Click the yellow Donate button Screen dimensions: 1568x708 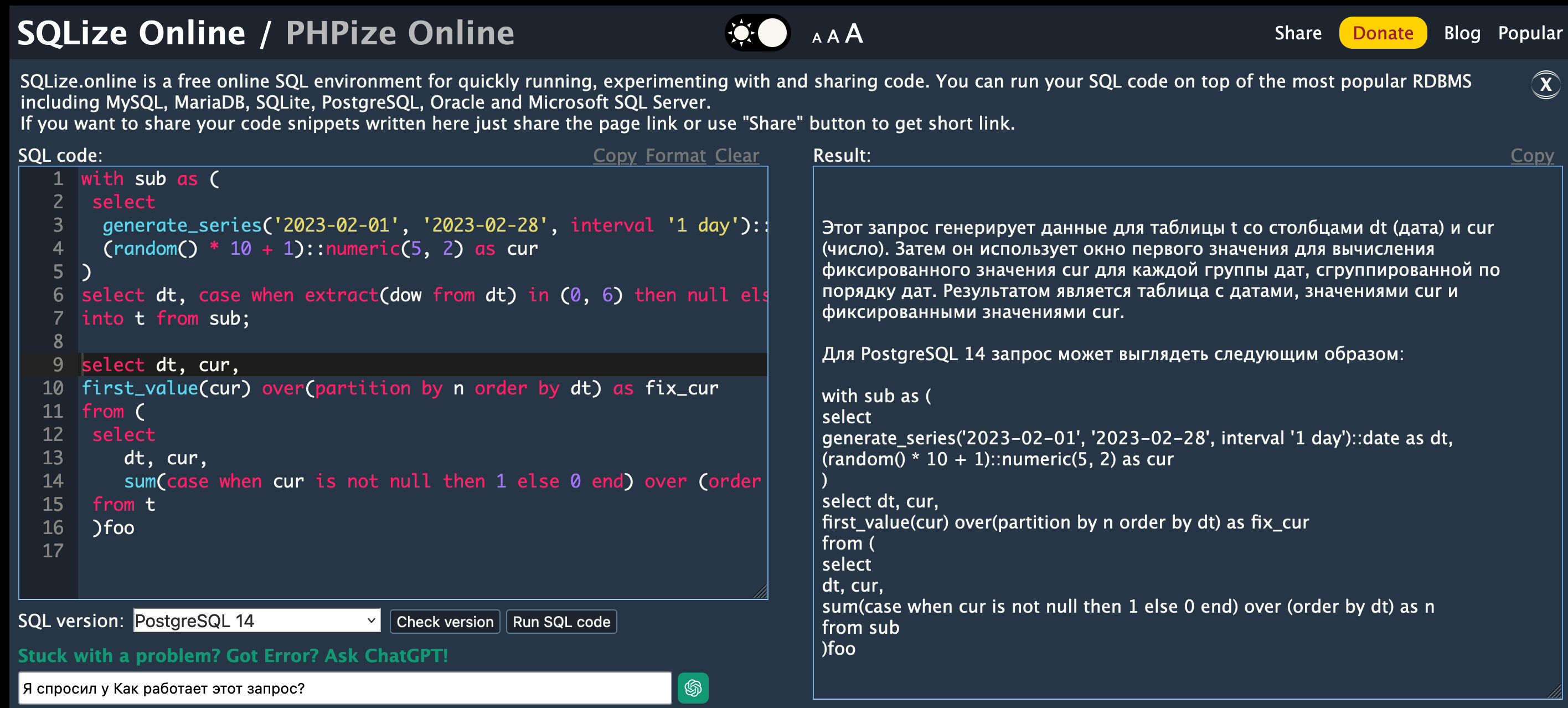(x=1383, y=33)
